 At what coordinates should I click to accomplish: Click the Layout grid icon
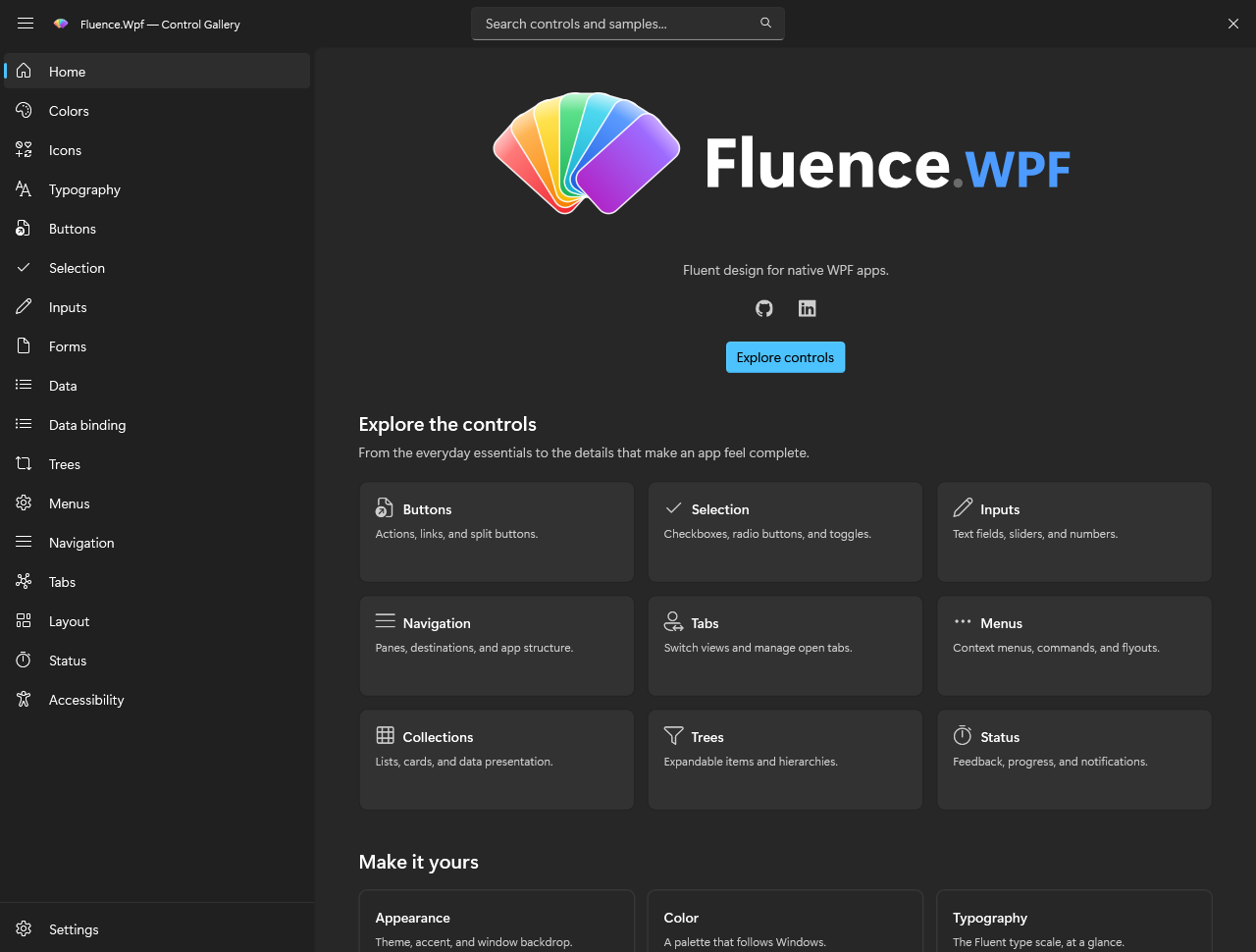tap(24, 620)
